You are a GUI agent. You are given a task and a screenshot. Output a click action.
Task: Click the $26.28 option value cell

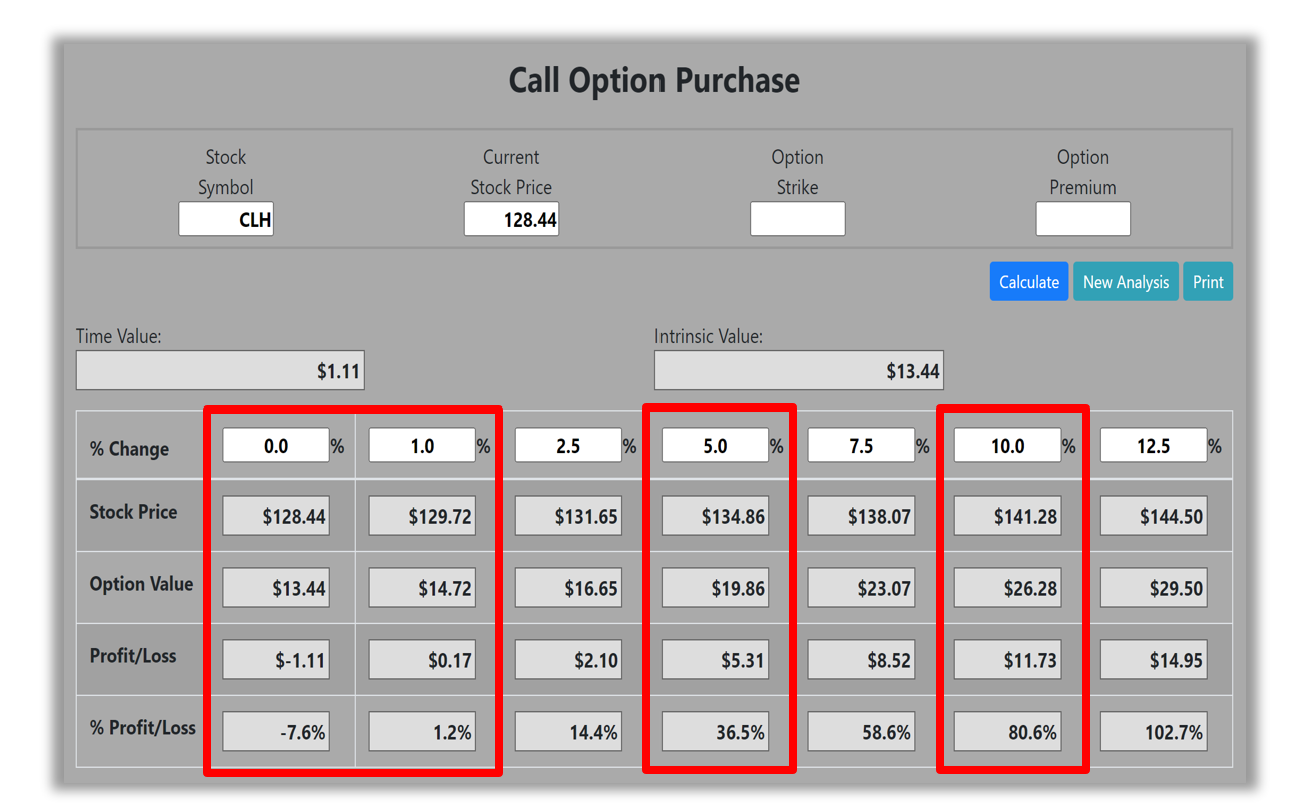(1007, 589)
